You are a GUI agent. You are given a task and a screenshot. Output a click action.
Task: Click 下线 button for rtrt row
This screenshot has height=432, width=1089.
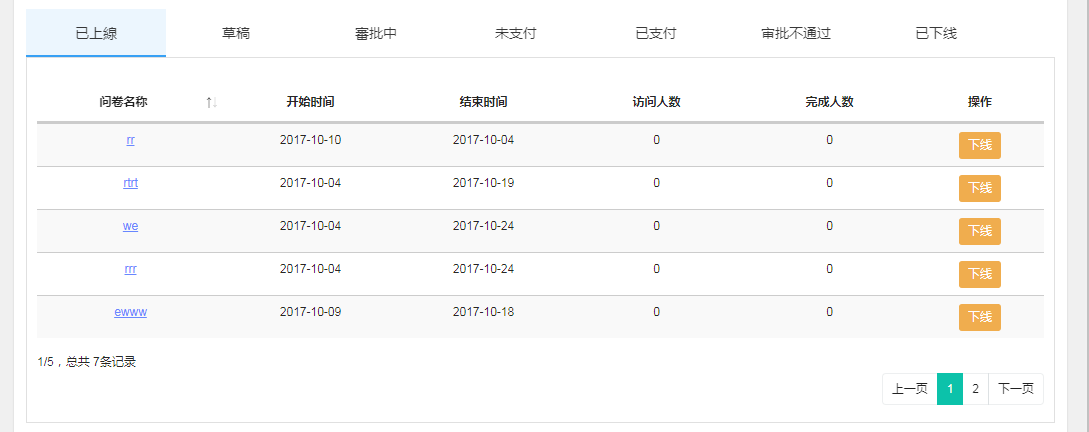[980, 188]
